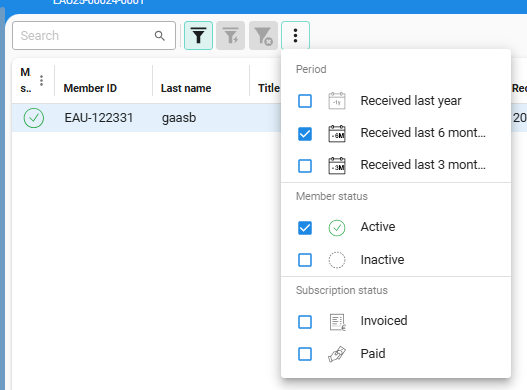The height and width of the screenshot is (390, 527).
Task: Select the Received last 6 months menu entry
Action: pyautogui.click(x=396, y=133)
